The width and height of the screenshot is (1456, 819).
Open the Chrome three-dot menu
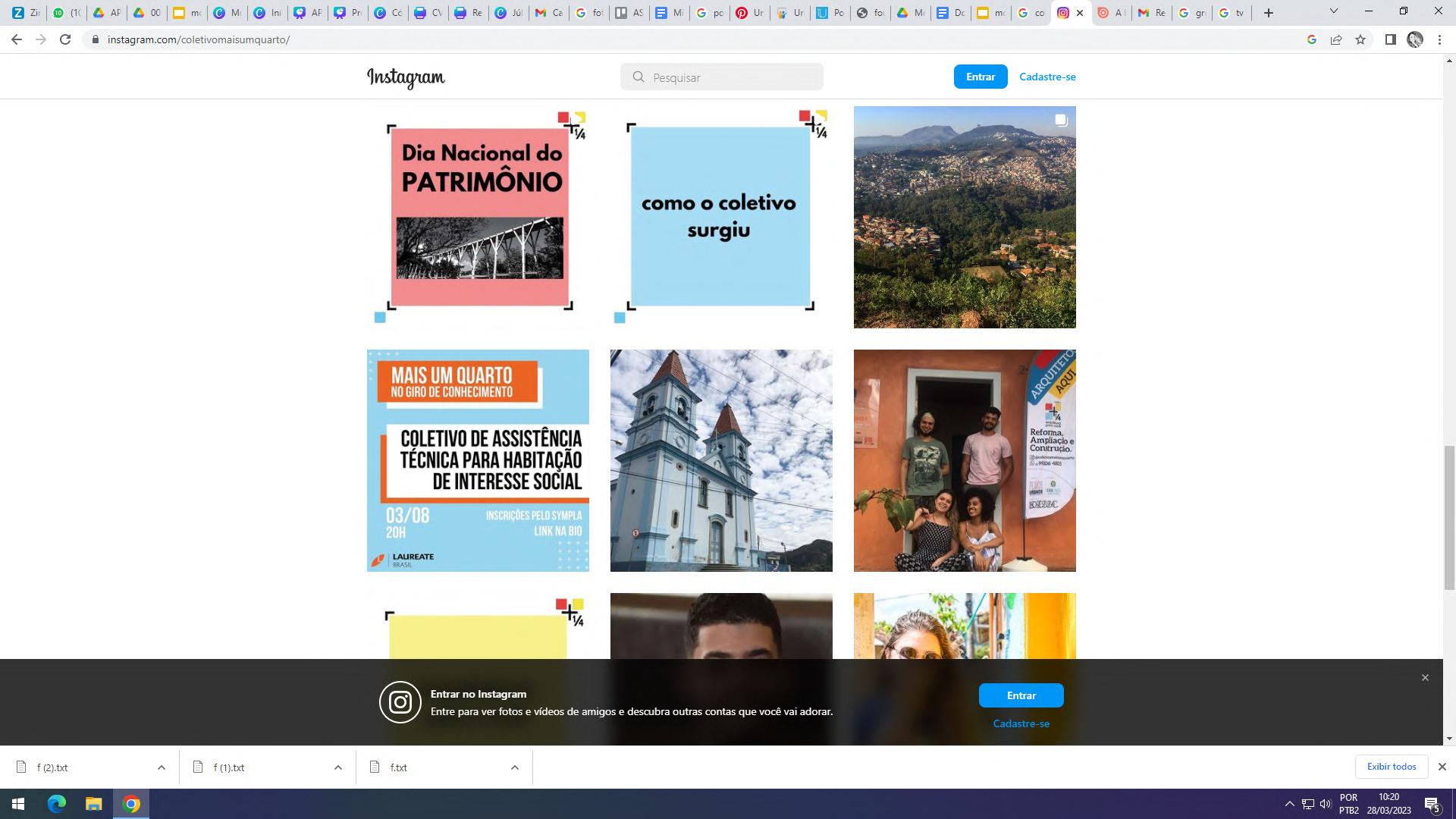pyautogui.click(x=1439, y=39)
